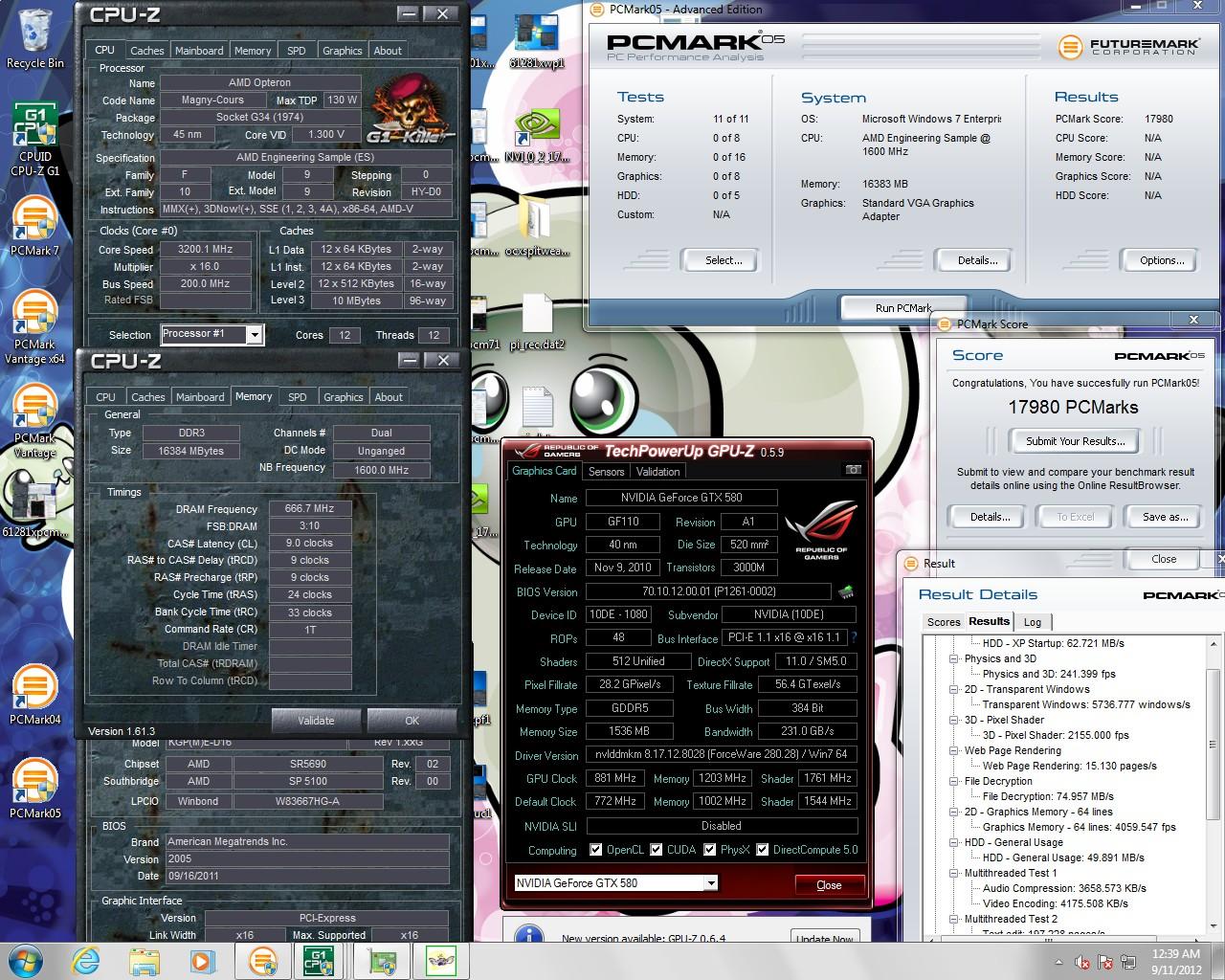Select PCMark Vantage x64 desktop icon
The image size is (1225, 980).
(34, 325)
